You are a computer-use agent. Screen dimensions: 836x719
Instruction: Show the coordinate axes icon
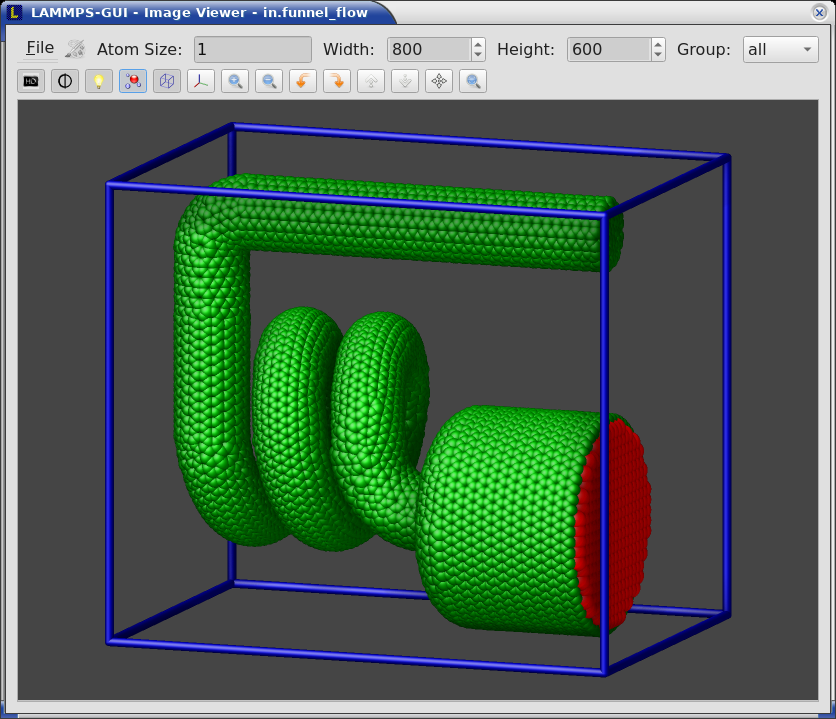click(x=201, y=82)
